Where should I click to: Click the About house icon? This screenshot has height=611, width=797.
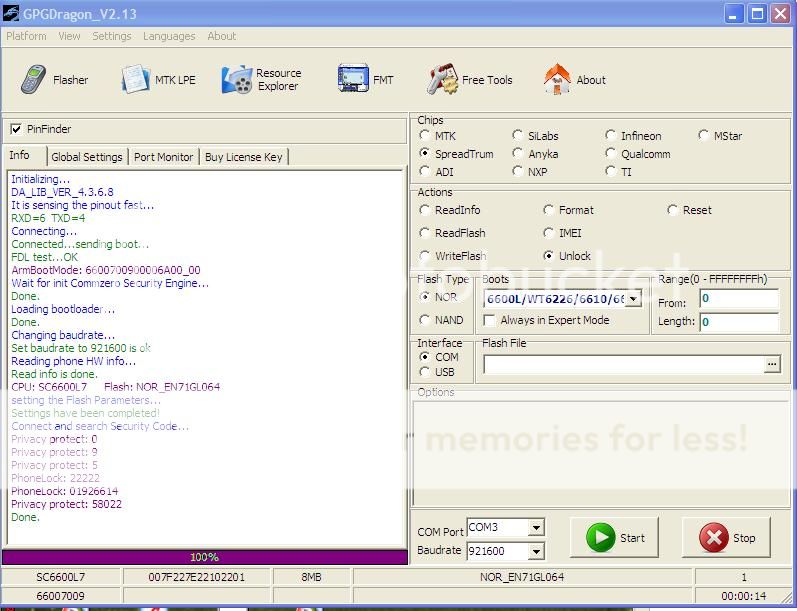[x=558, y=79]
